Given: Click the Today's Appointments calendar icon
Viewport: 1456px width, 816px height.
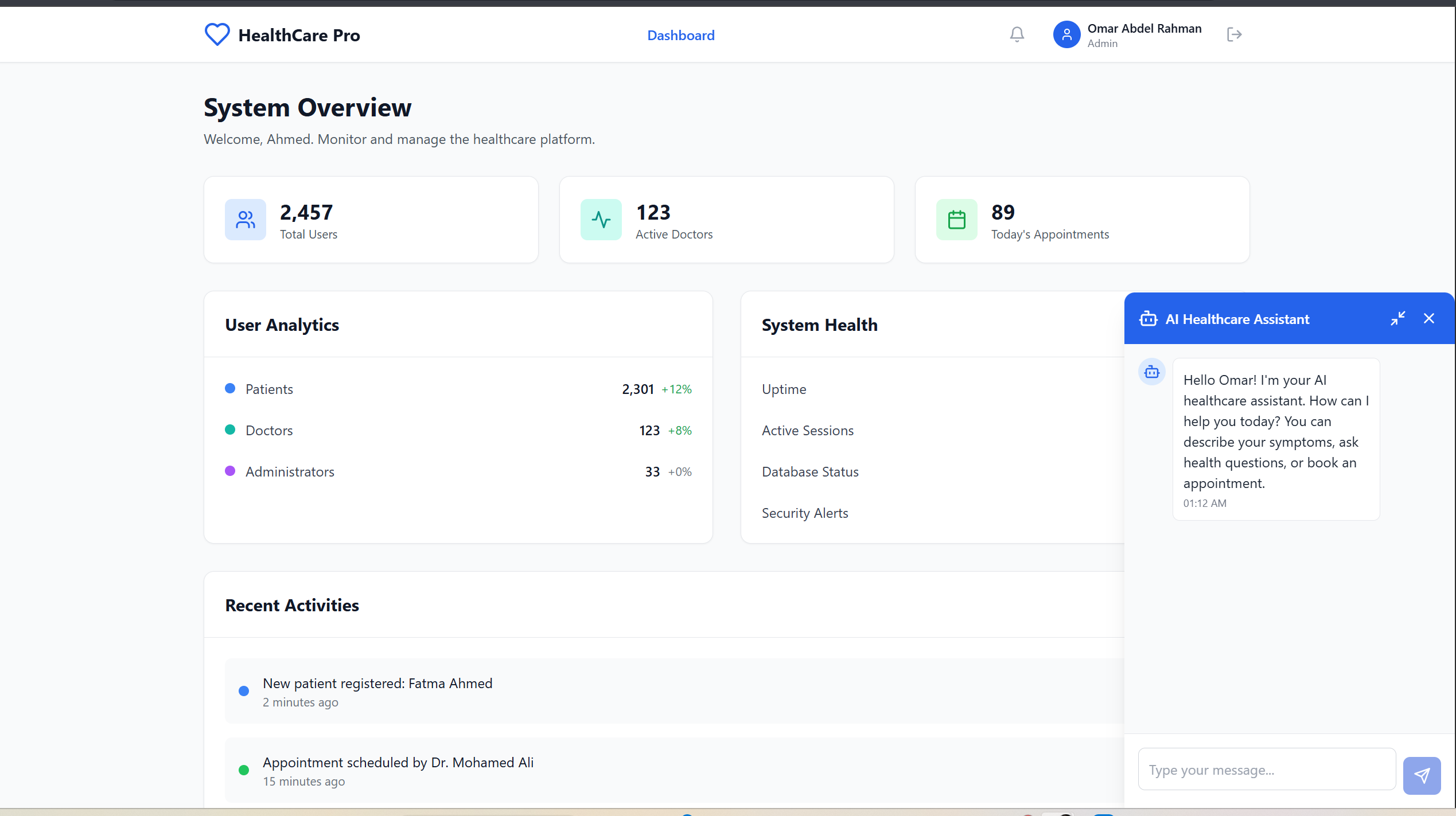Looking at the screenshot, I should 956,219.
